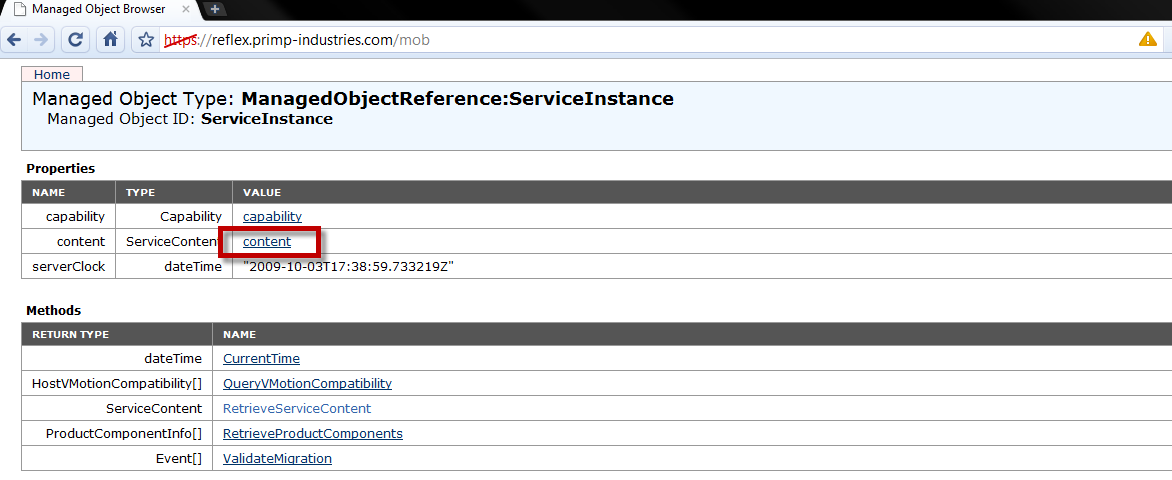
Task: Click the serverClock timestamp value
Action: pos(348,267)
